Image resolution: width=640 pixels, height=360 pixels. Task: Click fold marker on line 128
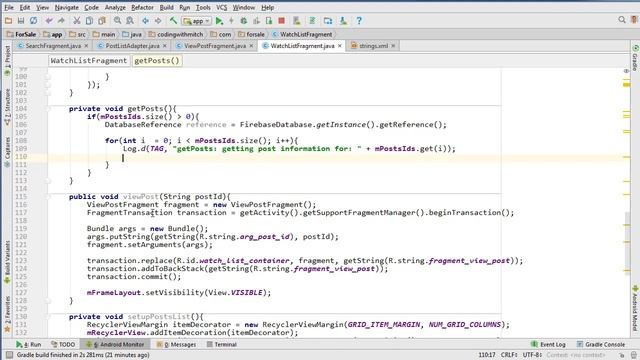click(48, 300)
